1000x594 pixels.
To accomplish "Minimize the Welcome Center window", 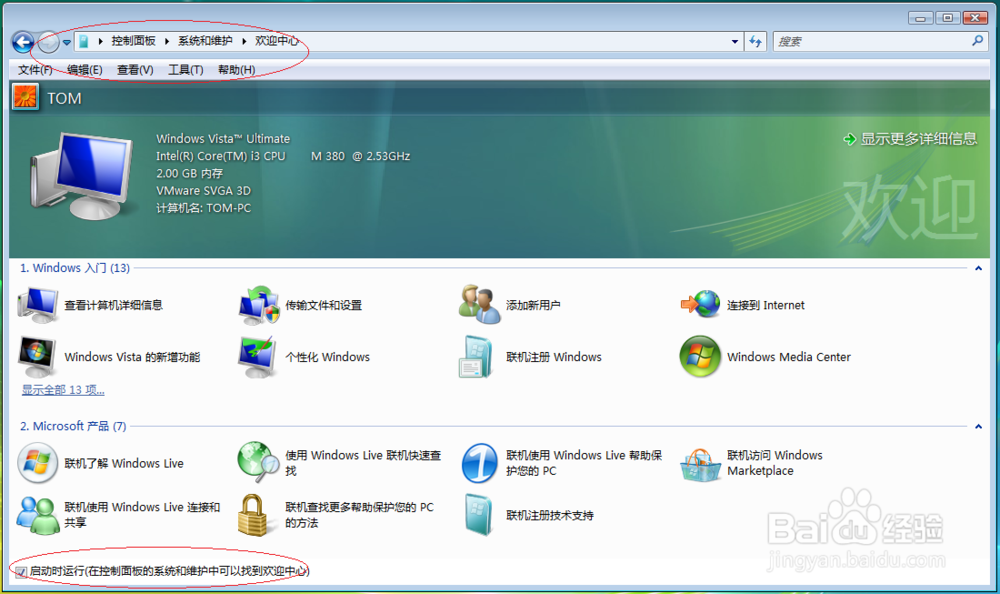I will 920,19.
